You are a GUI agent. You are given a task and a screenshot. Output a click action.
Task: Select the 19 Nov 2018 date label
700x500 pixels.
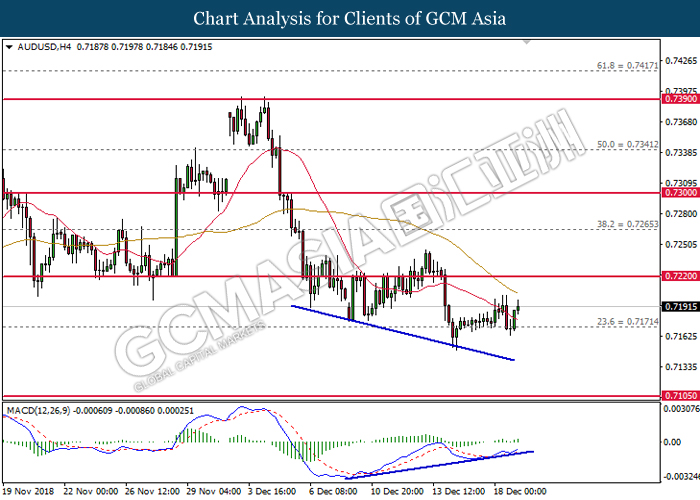(29, 492)
